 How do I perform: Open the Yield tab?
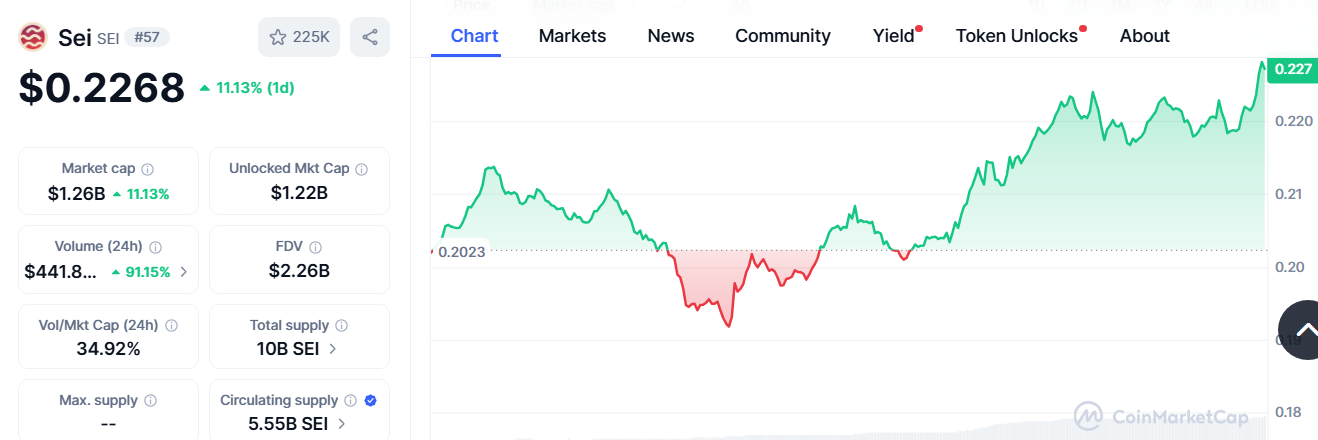click(x=894, y=36)
